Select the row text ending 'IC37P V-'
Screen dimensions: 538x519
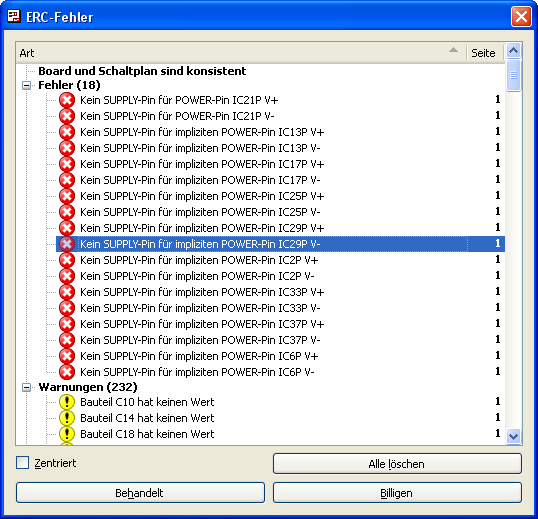coord(200,340)
